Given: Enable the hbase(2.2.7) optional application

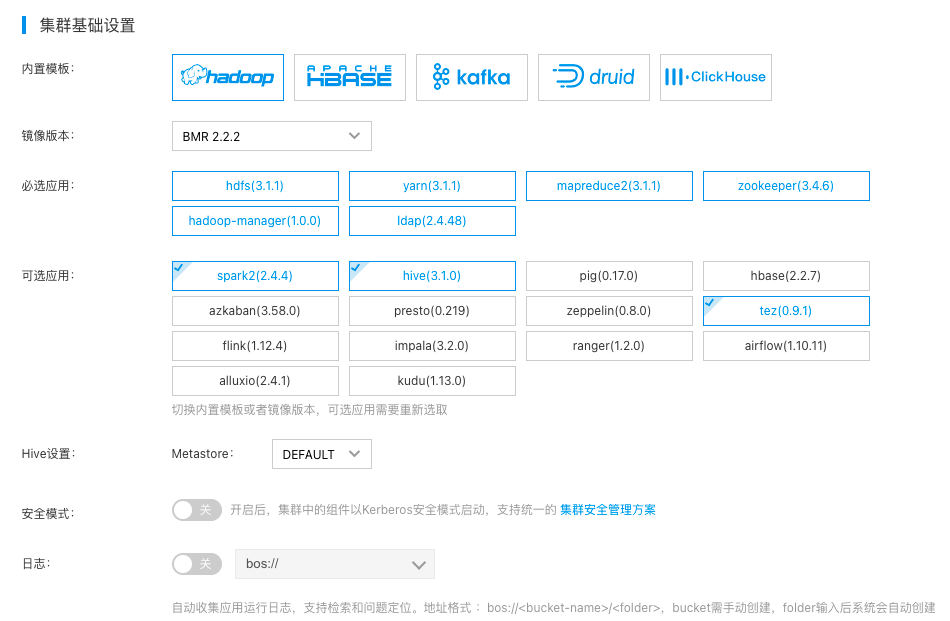Looking at the screenshot, I should pyautogui.click(x=786, y=276).
